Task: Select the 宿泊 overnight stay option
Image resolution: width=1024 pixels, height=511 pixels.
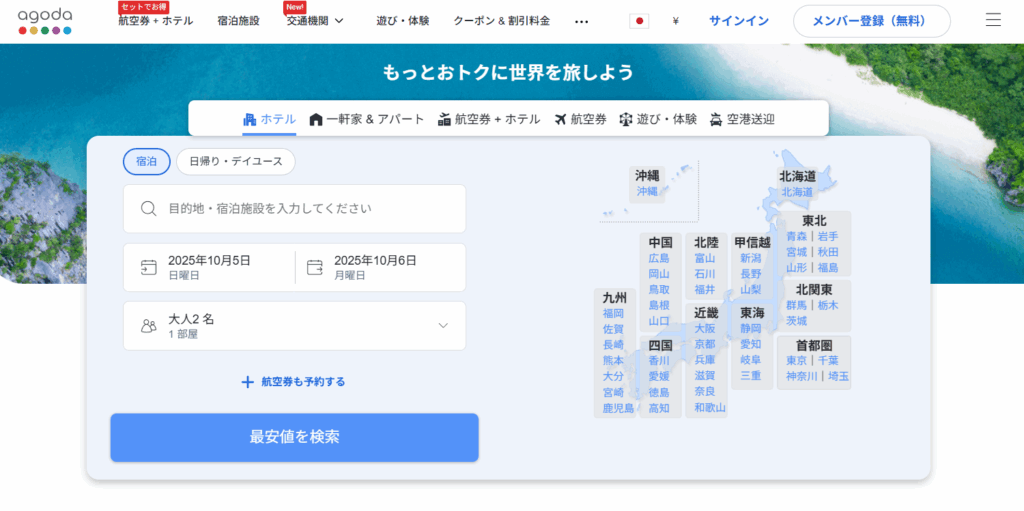Action: coord(146,161)
